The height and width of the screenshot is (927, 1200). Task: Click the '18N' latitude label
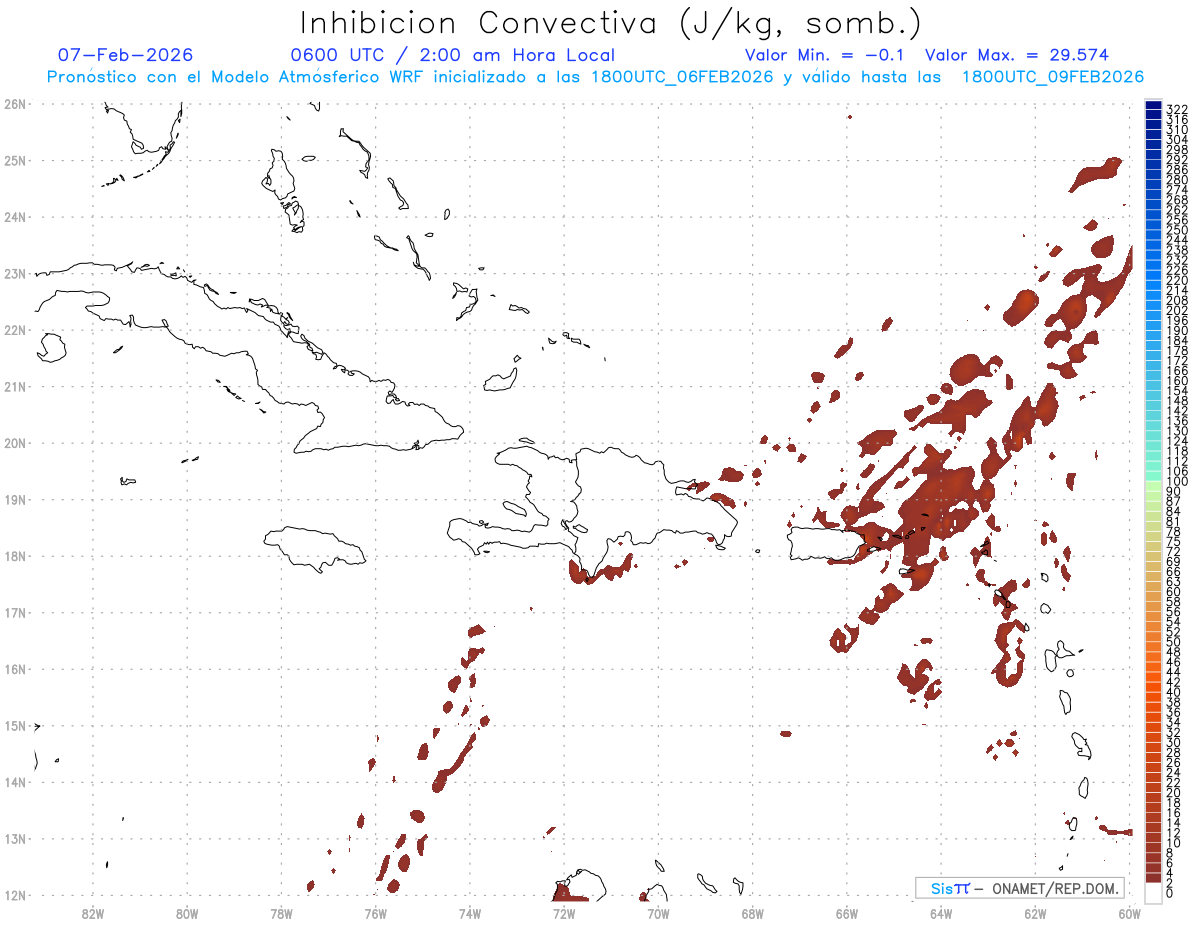14,556
